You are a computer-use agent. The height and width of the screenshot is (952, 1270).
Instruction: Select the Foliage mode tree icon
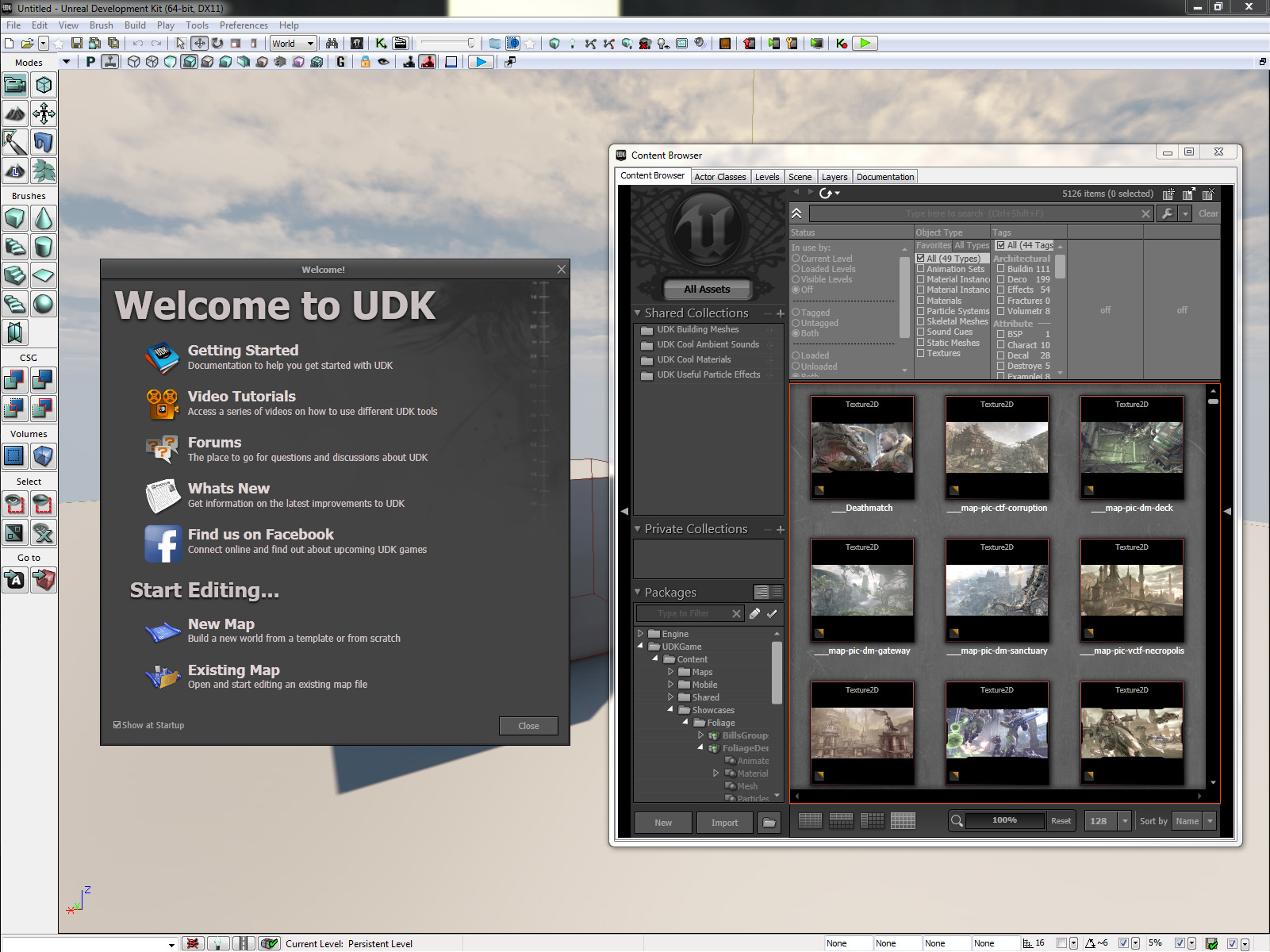[x=44, y=171]
